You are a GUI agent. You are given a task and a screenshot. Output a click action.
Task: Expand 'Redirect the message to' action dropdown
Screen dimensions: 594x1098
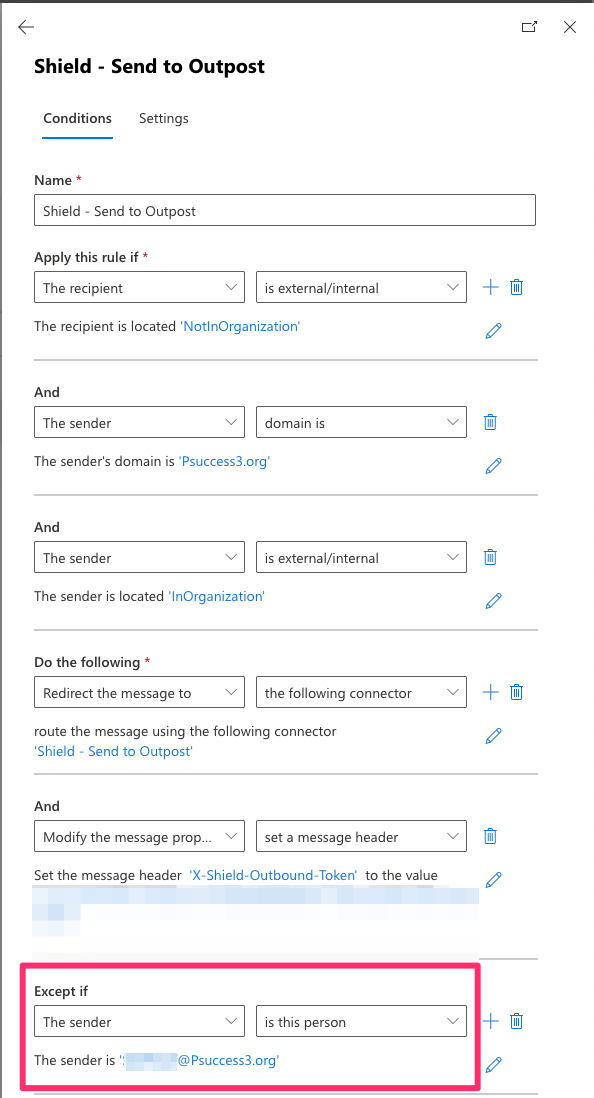point(139,693)
